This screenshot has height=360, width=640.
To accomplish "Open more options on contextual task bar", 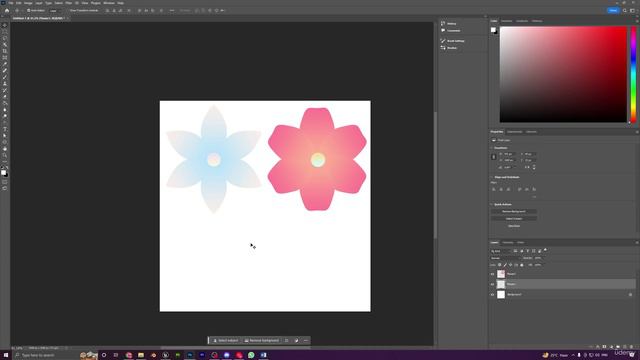I will (x=306, y=340).
